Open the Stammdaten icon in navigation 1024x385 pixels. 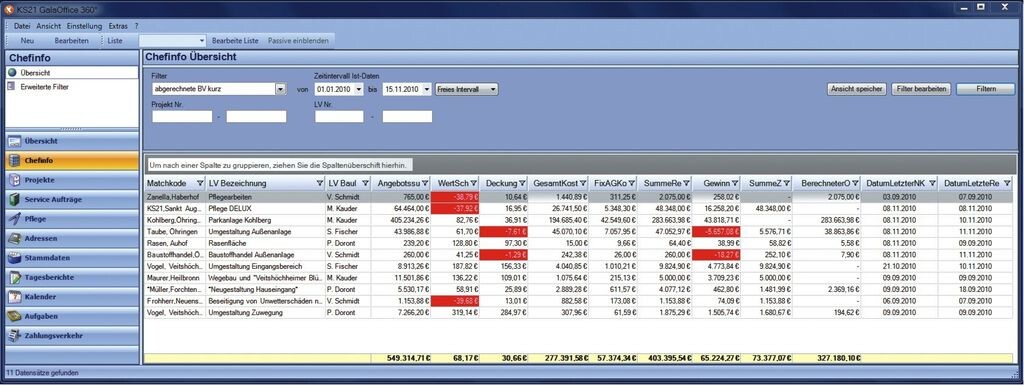pos(14,258)
